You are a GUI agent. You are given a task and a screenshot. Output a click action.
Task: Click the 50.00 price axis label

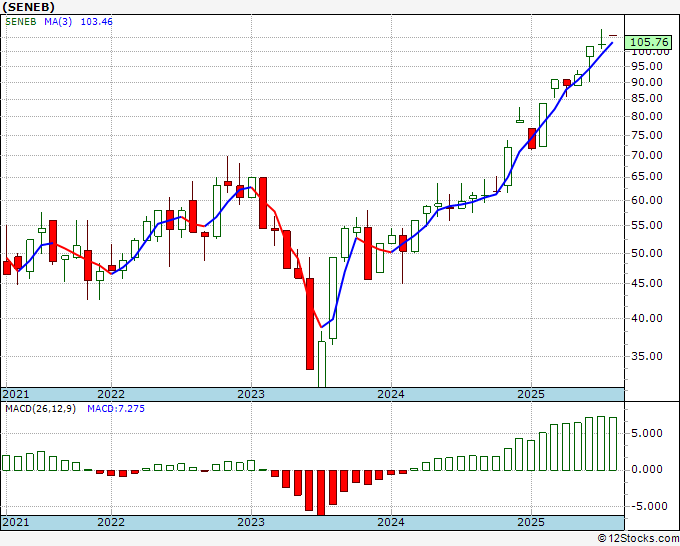(x=647, y=253)
